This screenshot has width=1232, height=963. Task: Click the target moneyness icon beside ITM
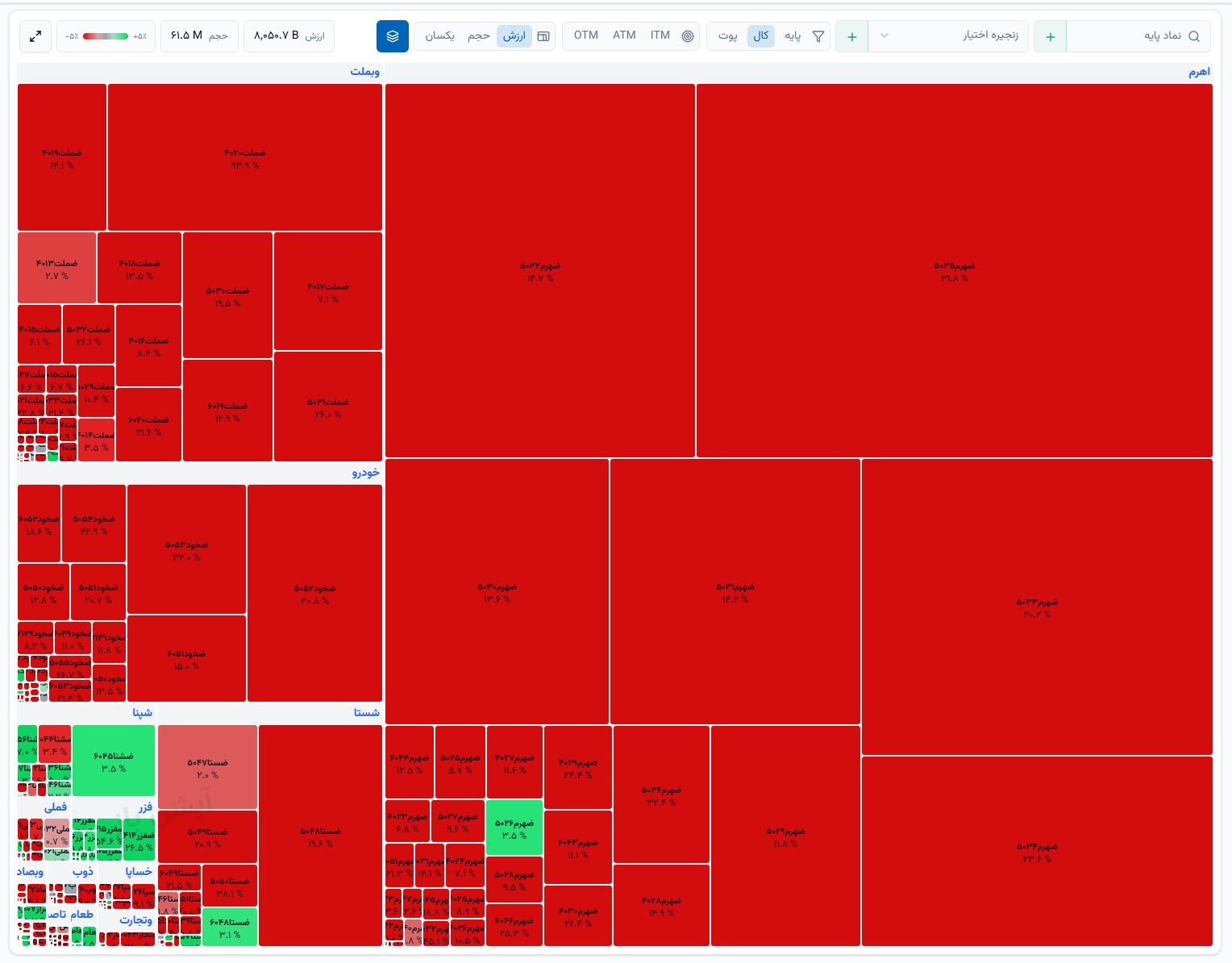pos(688,36)
